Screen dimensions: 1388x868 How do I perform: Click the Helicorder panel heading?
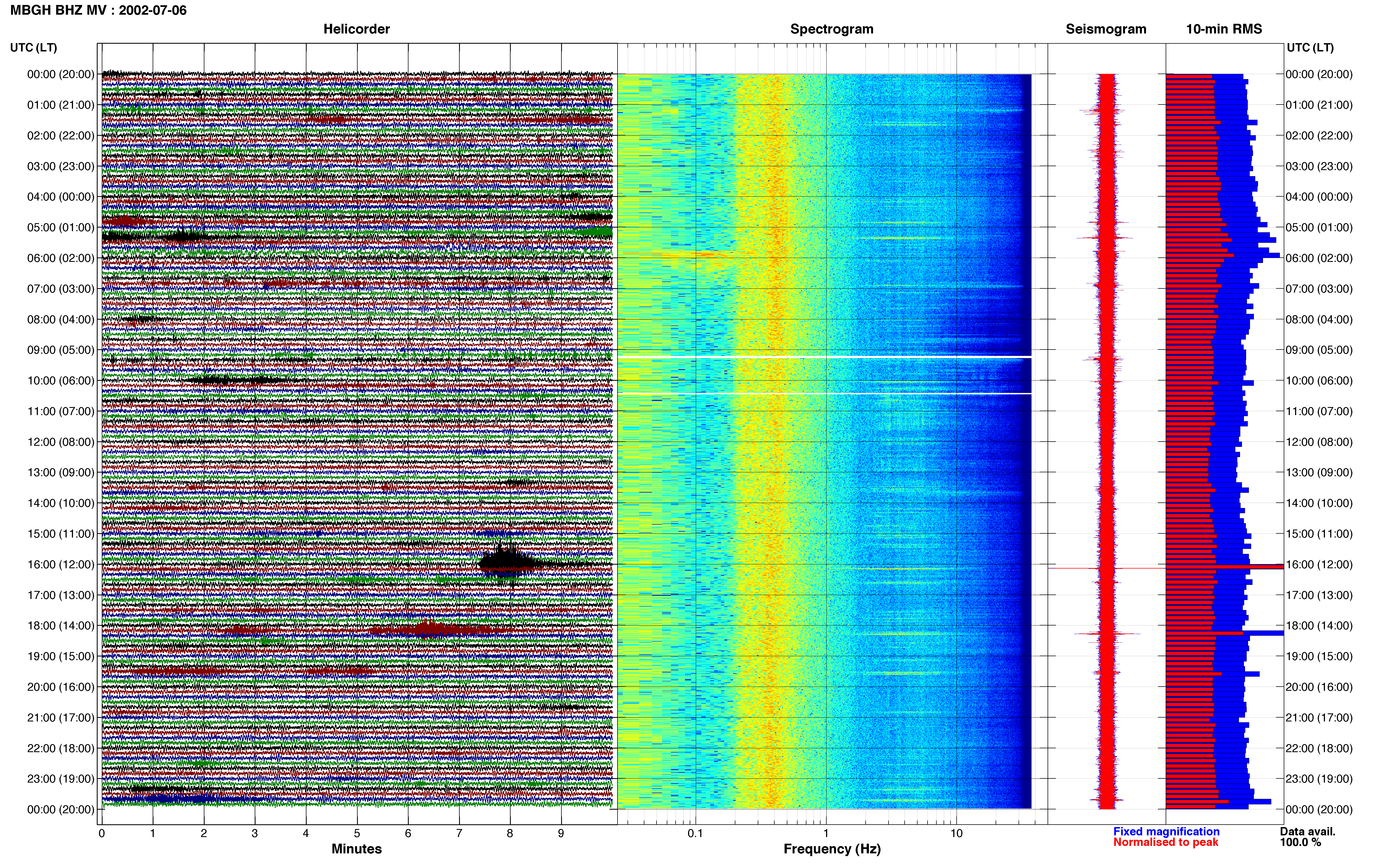coord(356,29)
